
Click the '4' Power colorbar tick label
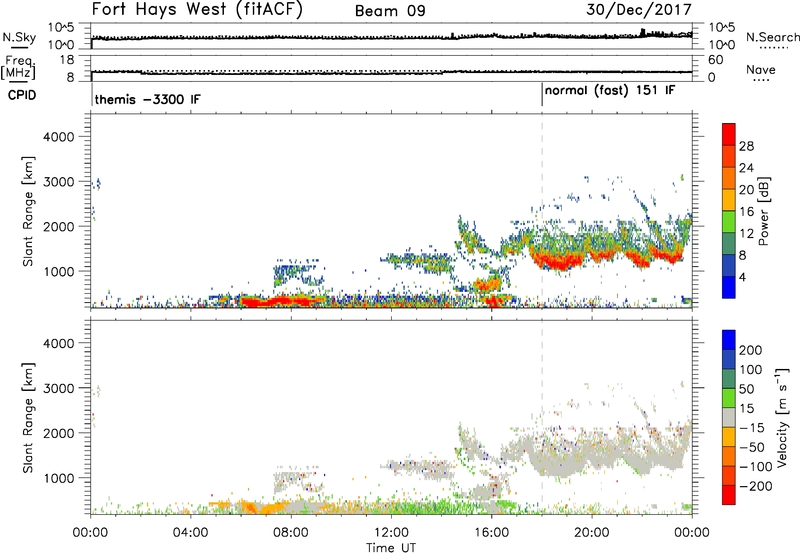pyautogui.click(x=742, y=277)
